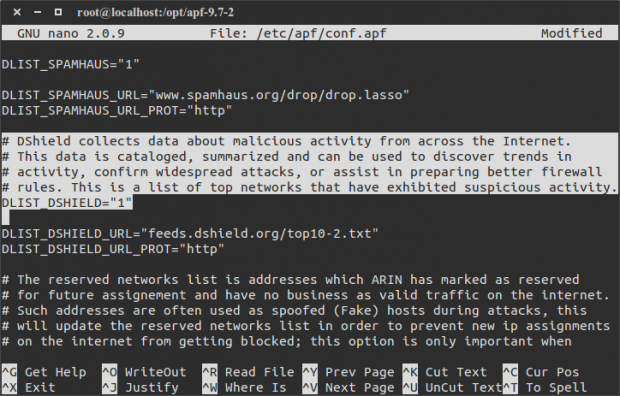Click the text cursor block below DLIST_DSHIELD
The height and width of the screenshot is (396, 620).
click(x=6, y=218)
